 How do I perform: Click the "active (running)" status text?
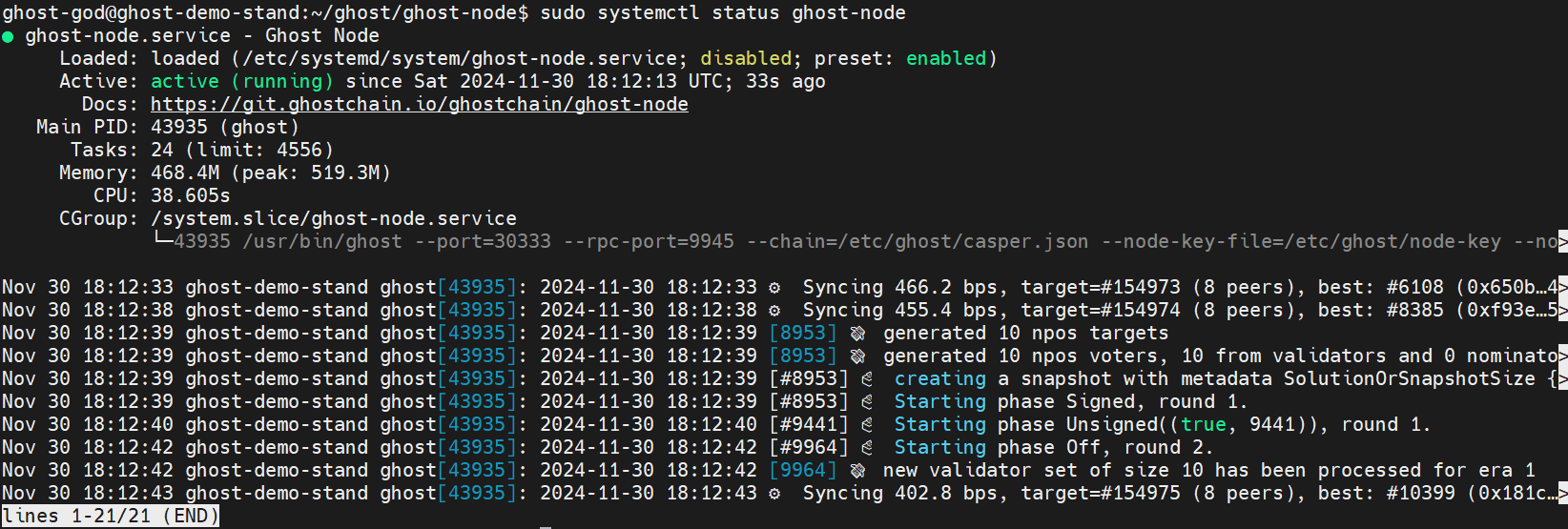coord(242,82)
